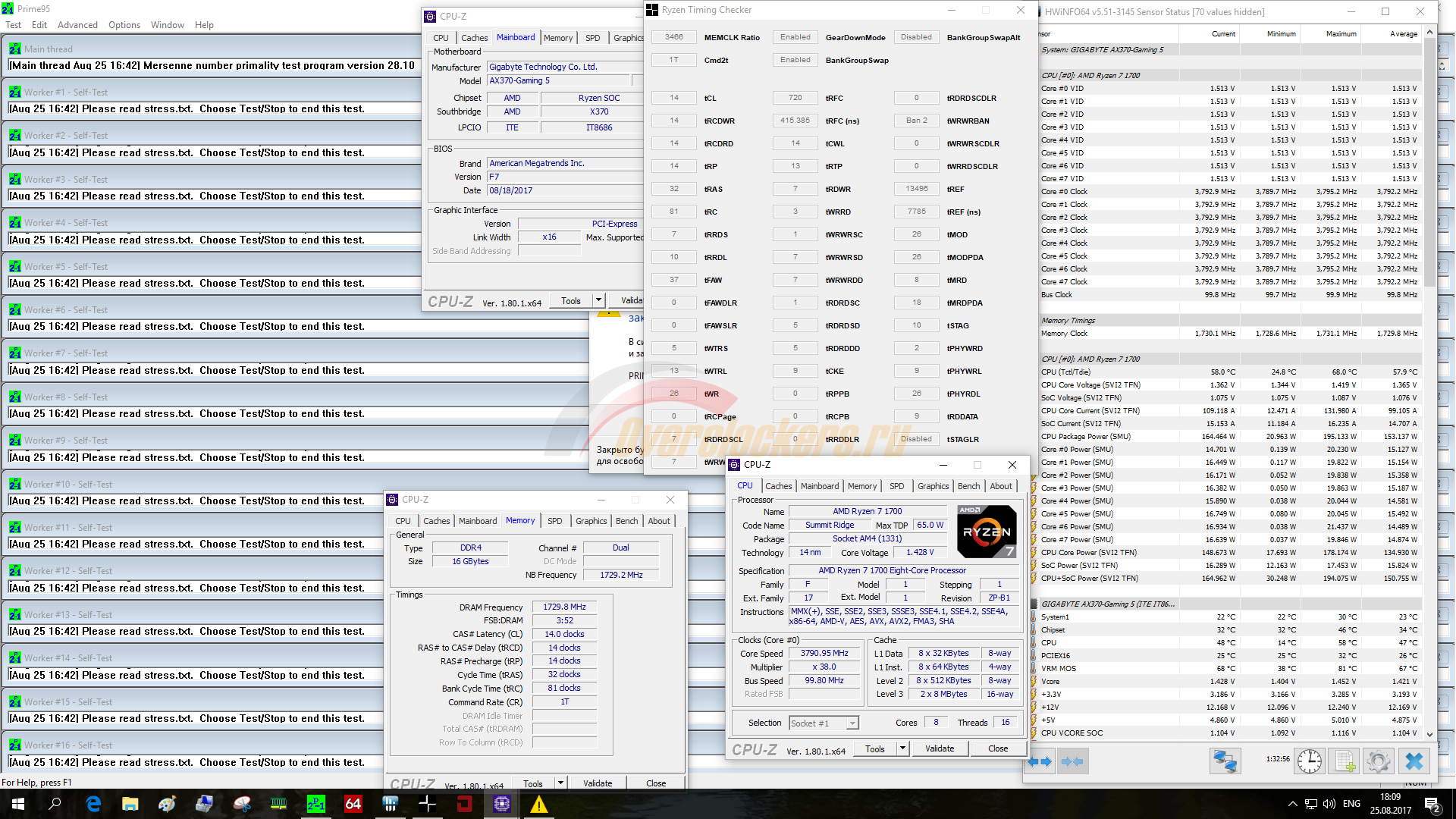The width and height of the screenshot is (1456, 819).
Task: Click the yellow warning triangle taskbar icon
Action: [x=539, y=804]
